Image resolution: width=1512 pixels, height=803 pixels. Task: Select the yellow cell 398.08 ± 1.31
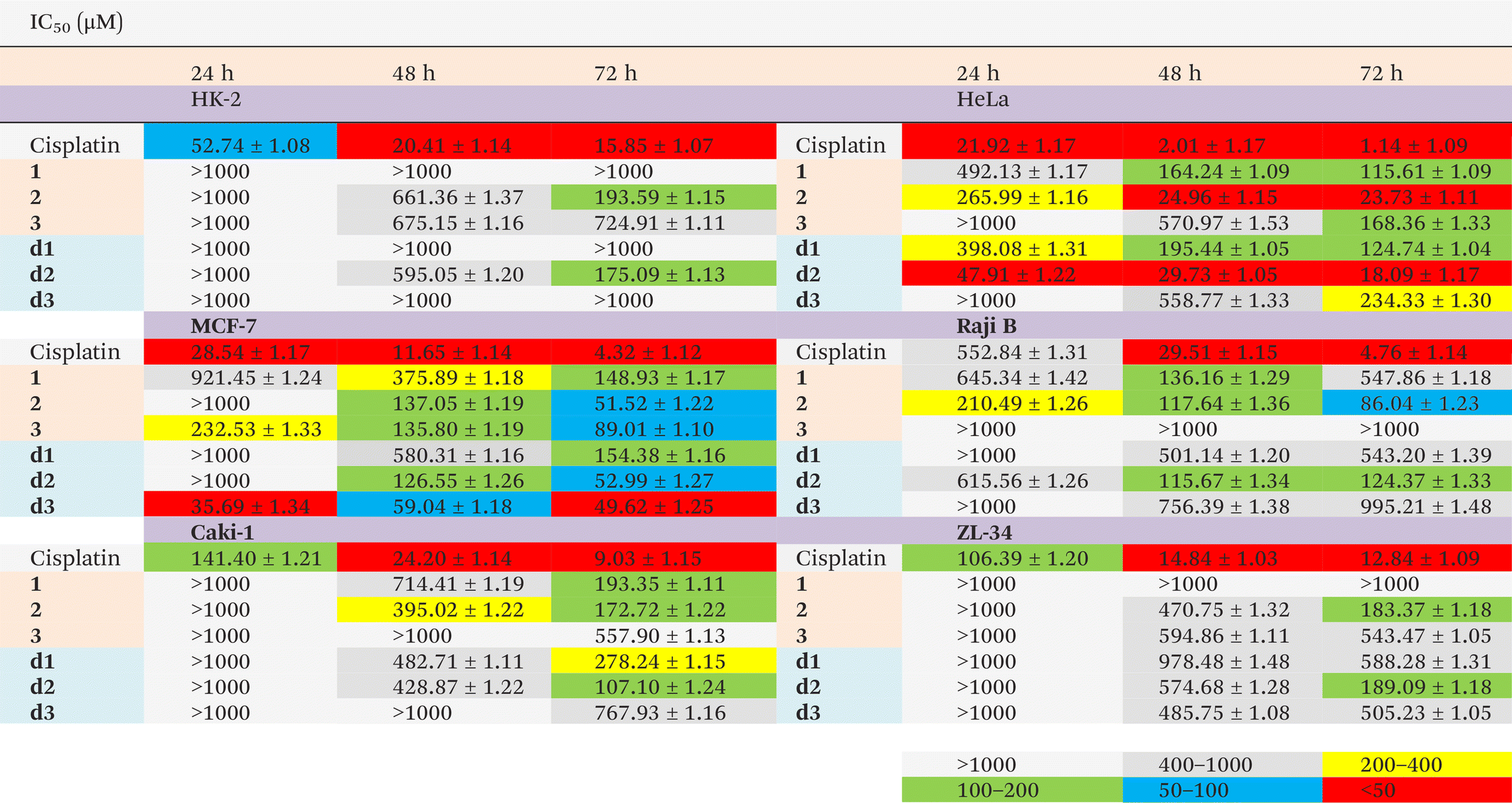tap(1012, 248)
